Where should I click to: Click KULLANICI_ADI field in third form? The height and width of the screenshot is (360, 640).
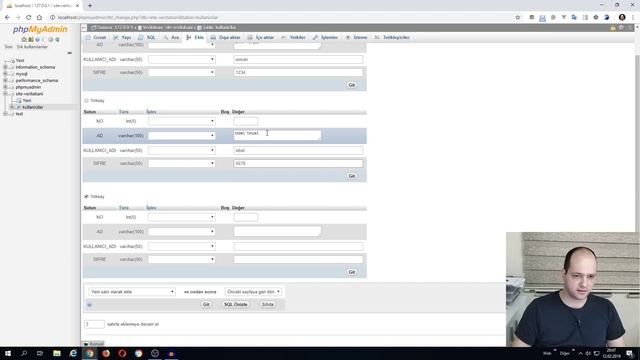pos(298,247)
